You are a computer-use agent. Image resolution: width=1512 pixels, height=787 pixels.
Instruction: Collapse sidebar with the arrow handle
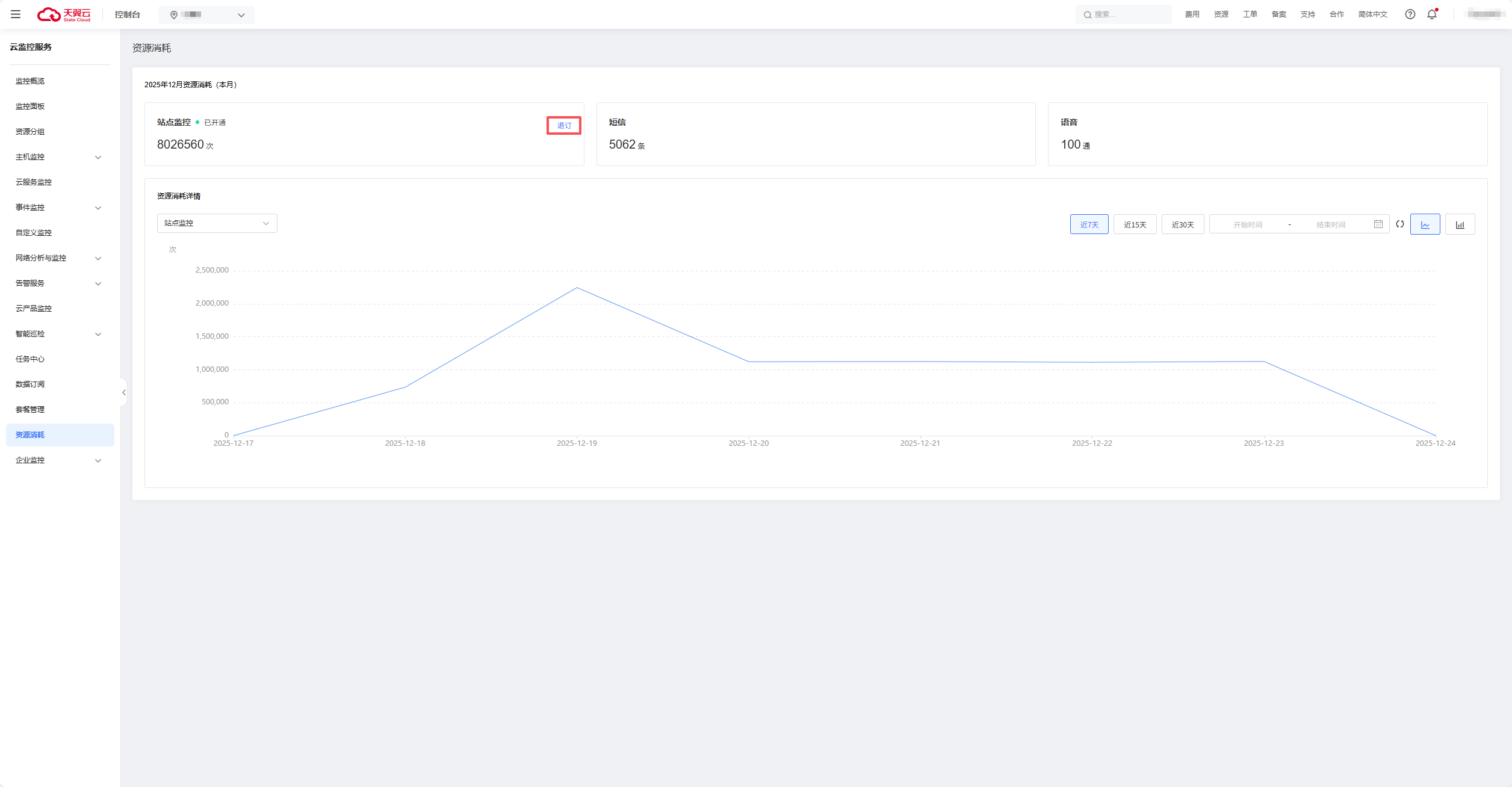coord(124,392)
